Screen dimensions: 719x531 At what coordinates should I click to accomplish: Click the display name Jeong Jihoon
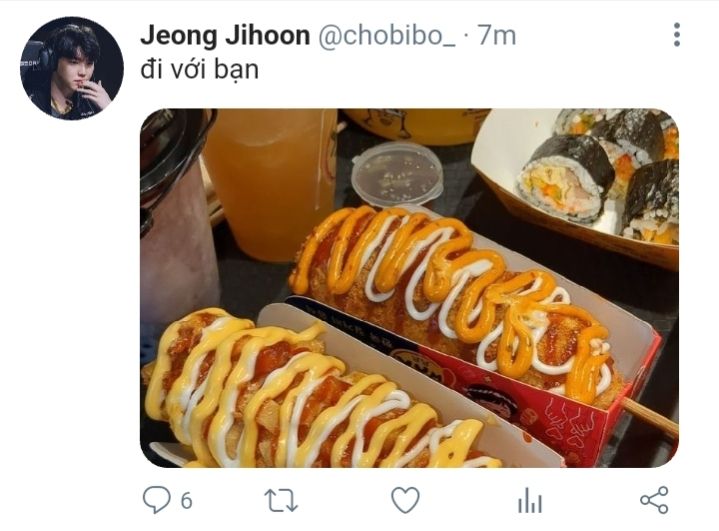pyautogui.click(x=225, y=36)
